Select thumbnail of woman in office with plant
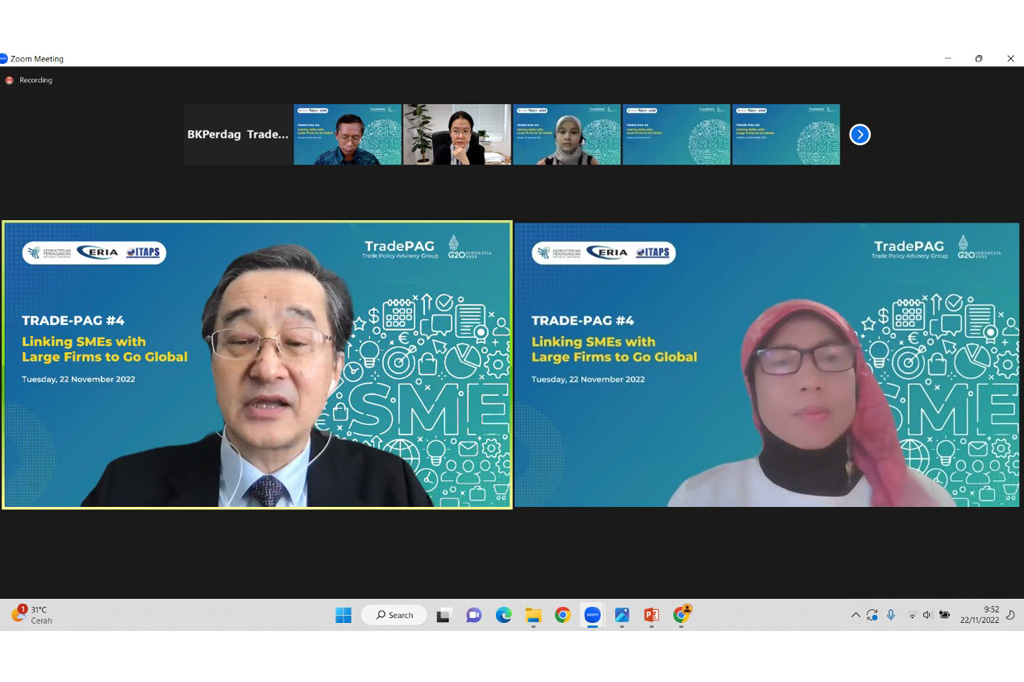 point(457,135)
